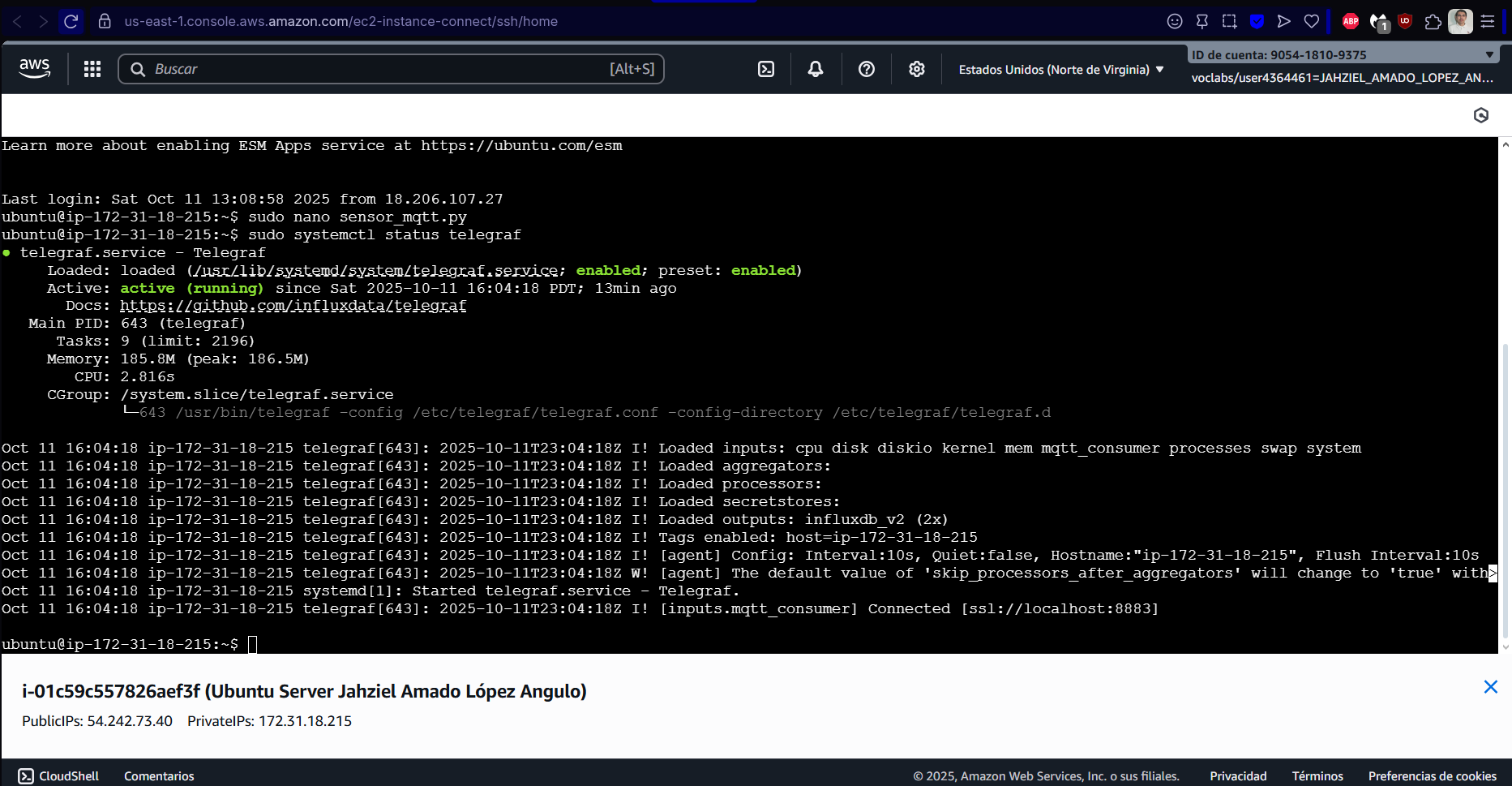
Task: Click the pin icon in browser toolbar
Action: [1202, 21]
